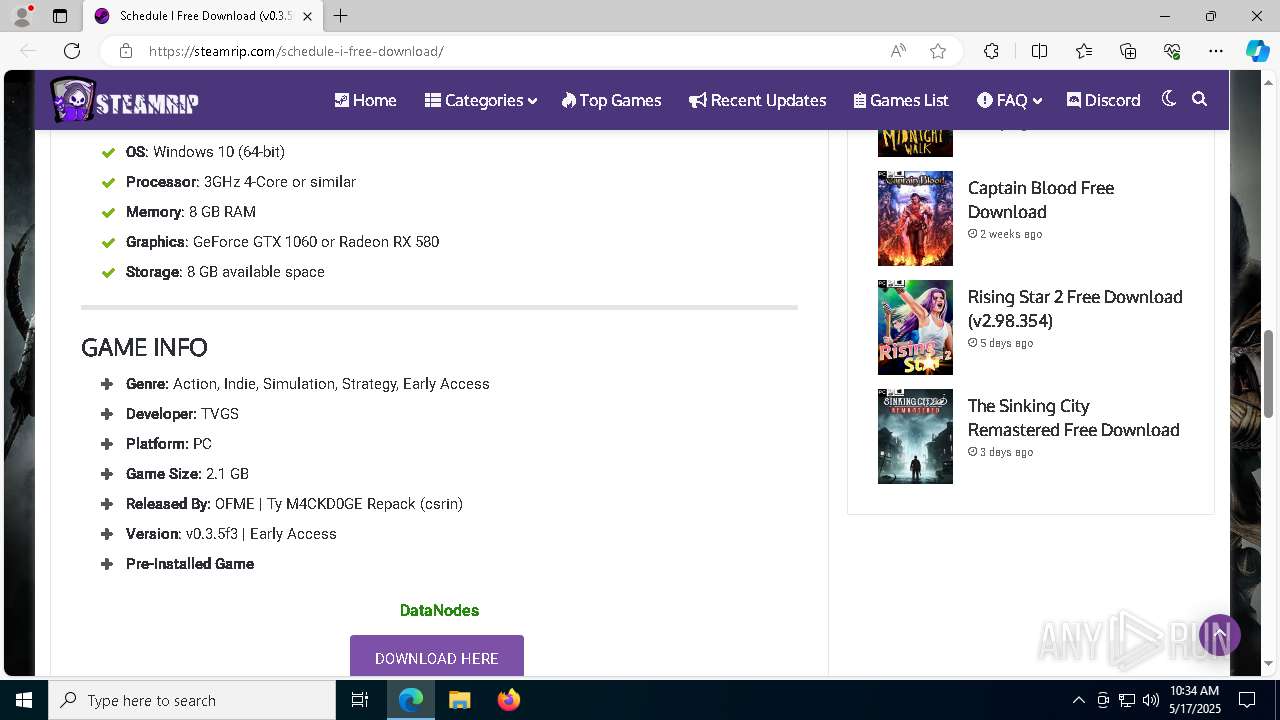Expand the Categories dropdown
The width and height of the screenshot is (1280, 720).
[x=481, y=100]
